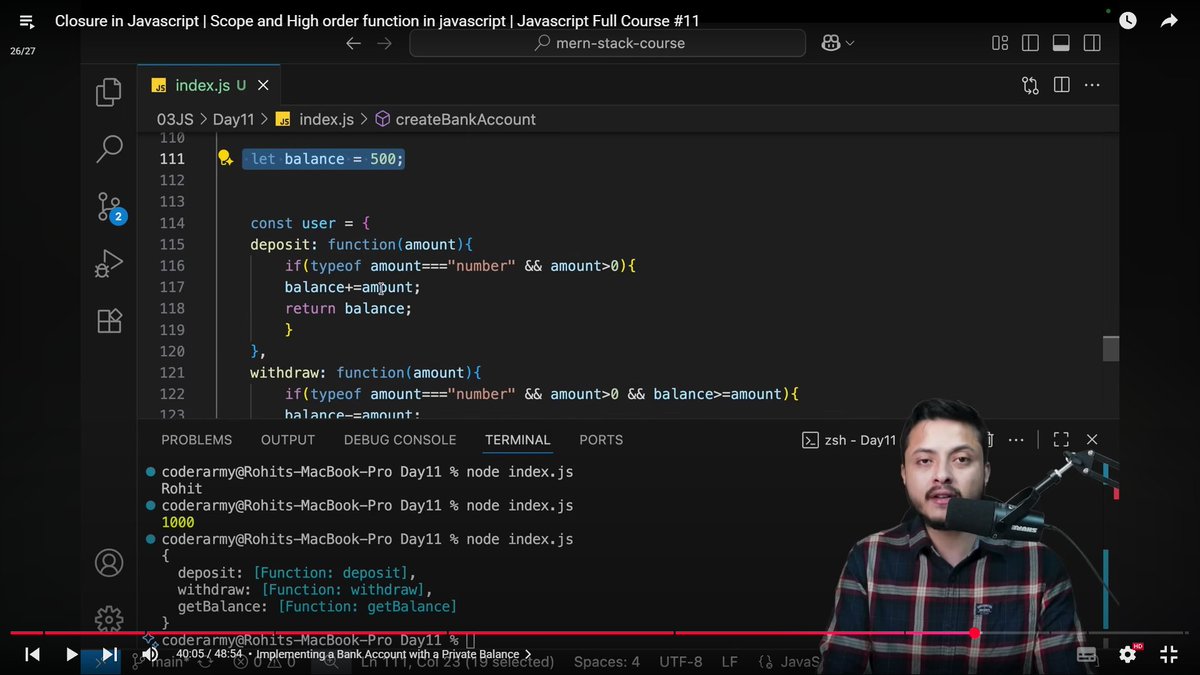This screenshot has height=675, width=1200.
Task: Open Extensions view icon
Action: click(x=109, y=321)
